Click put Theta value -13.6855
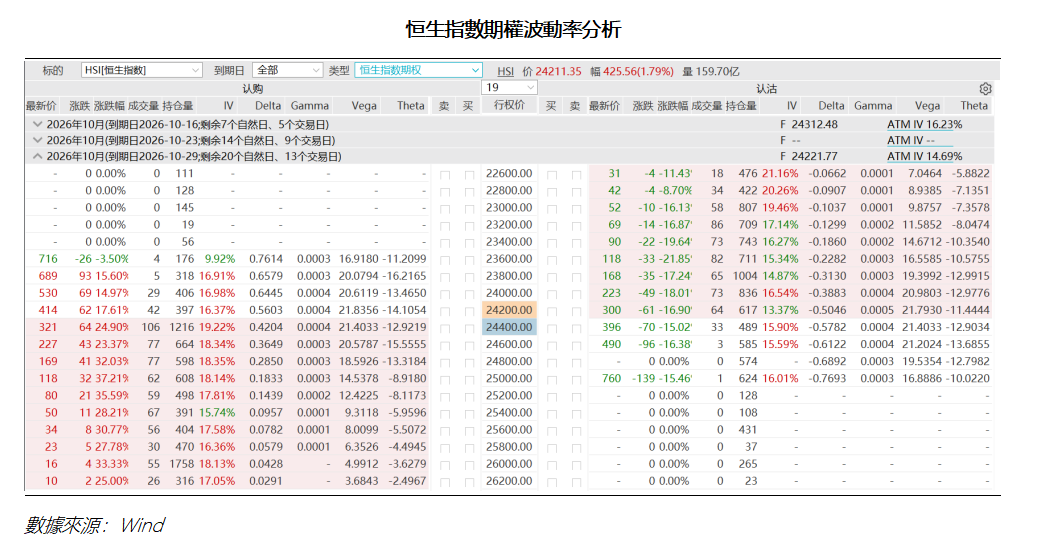The height and width of the screenshot is (553, 1040). [x=968, y=344]
